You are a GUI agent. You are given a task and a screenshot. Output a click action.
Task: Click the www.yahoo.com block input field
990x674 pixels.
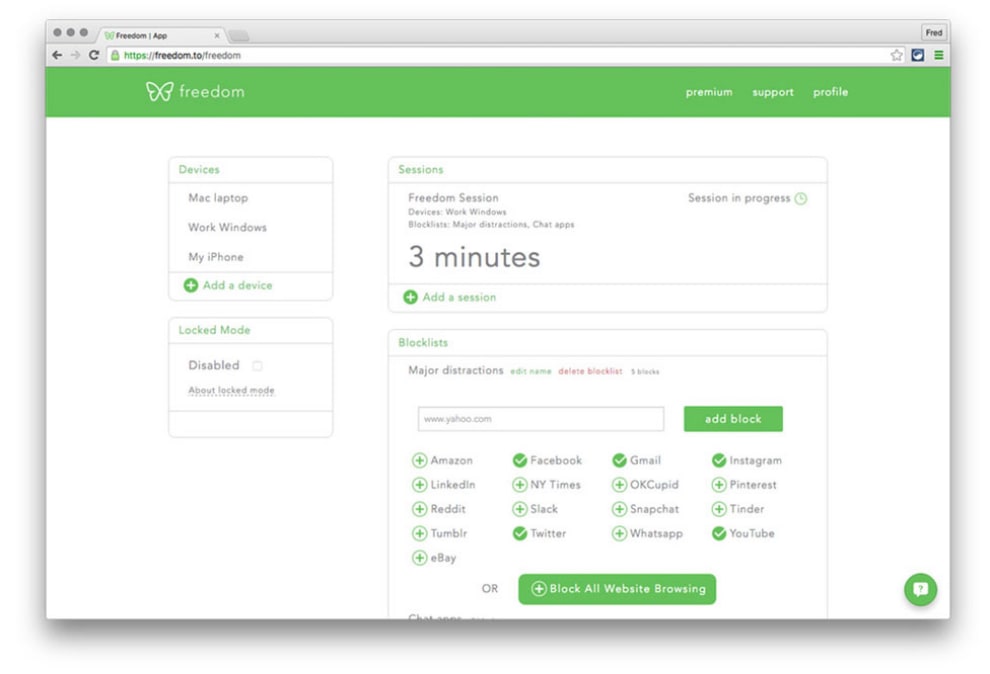(540, 419)
